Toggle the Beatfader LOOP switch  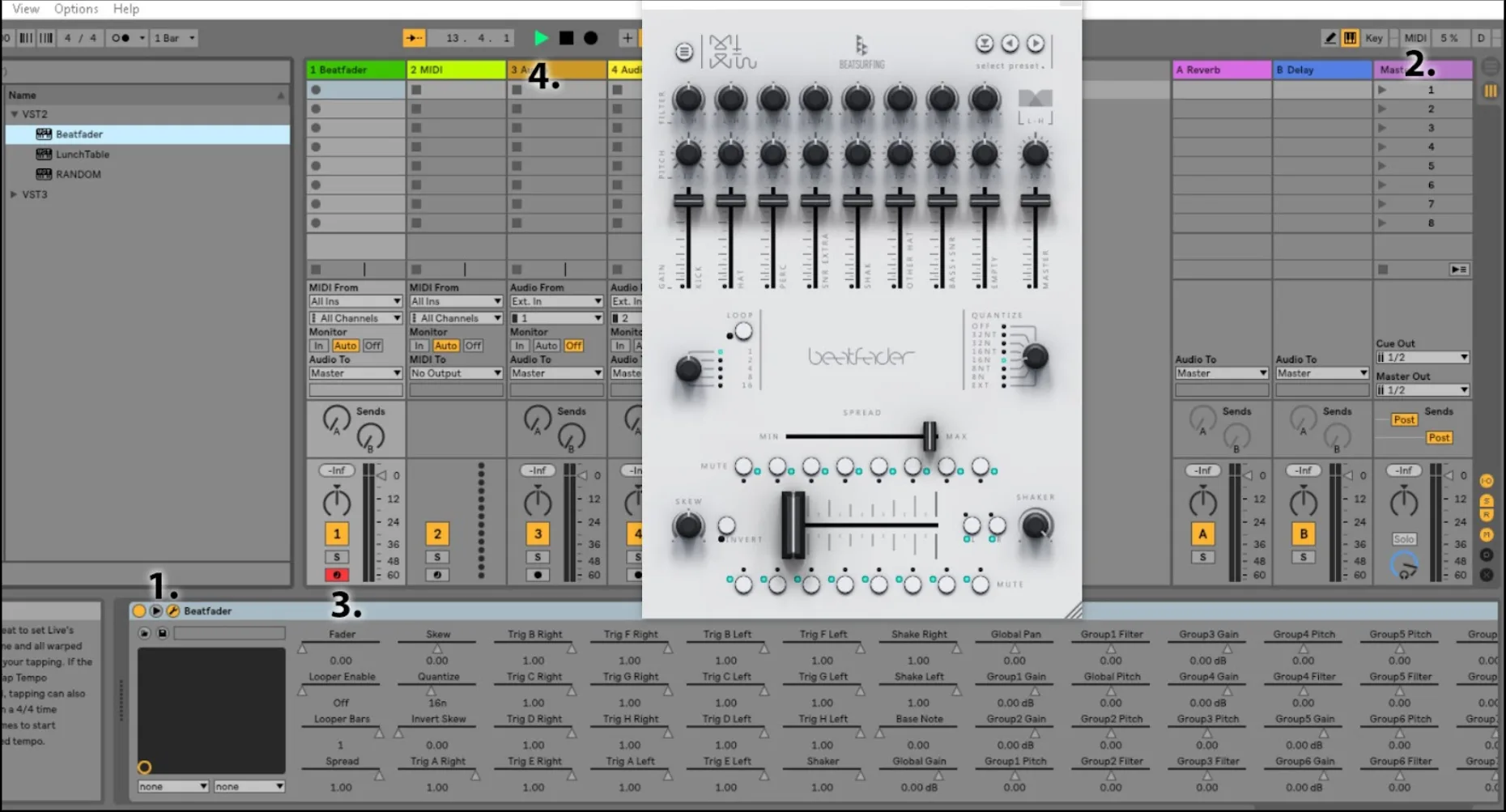tap(742, 331)
